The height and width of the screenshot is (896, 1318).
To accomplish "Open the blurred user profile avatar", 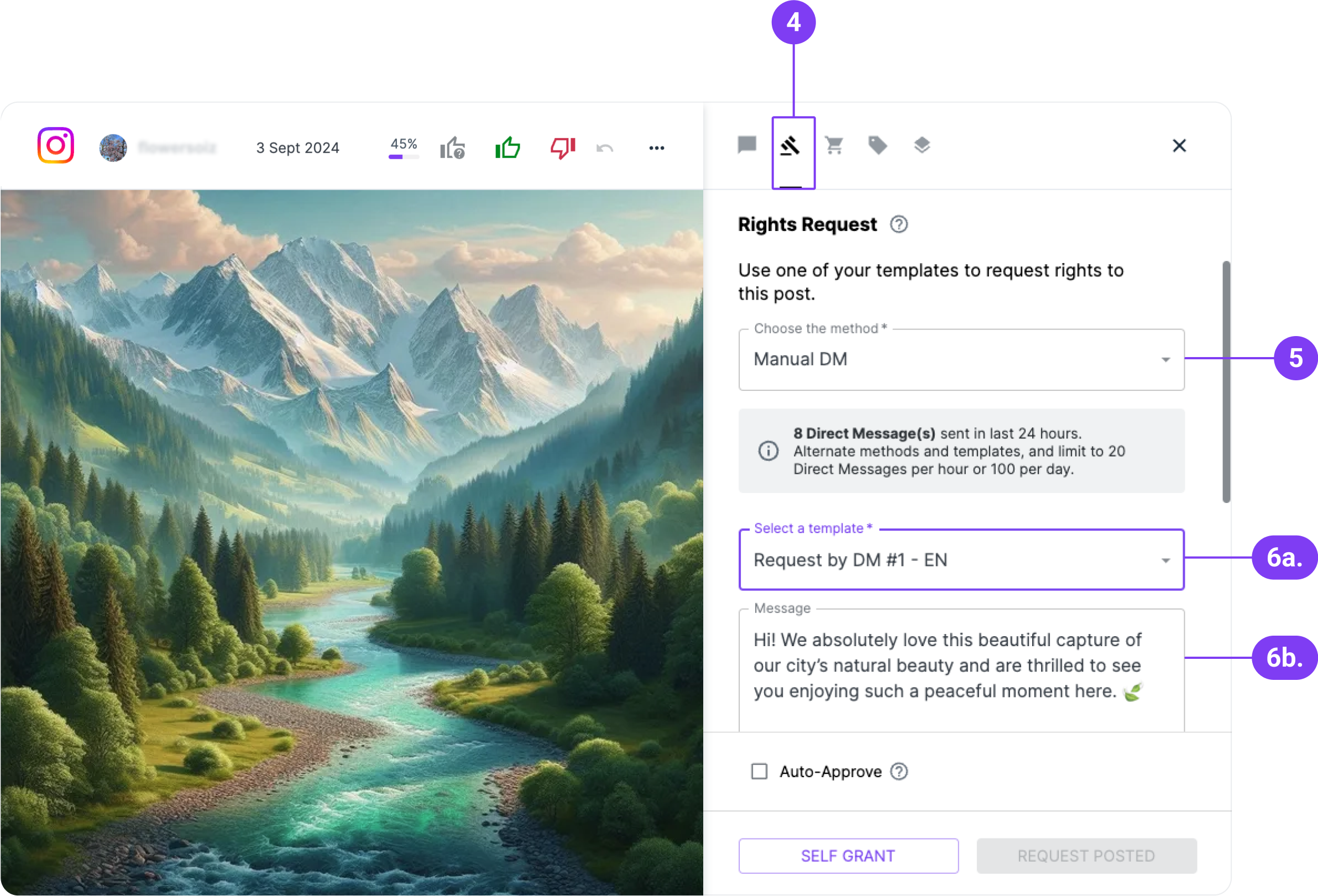I will [x=113, y=148].
